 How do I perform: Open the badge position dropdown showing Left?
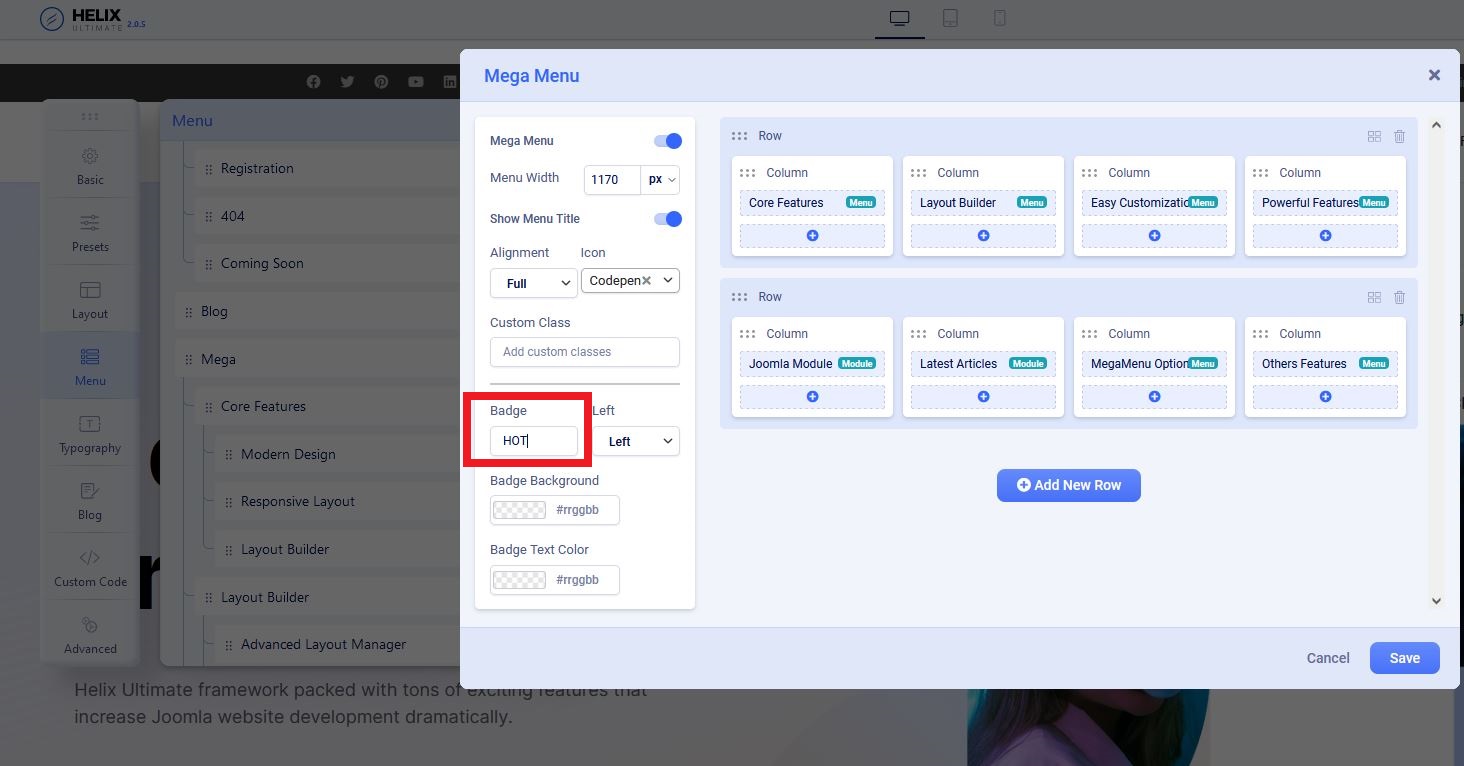tap(636, 442)
